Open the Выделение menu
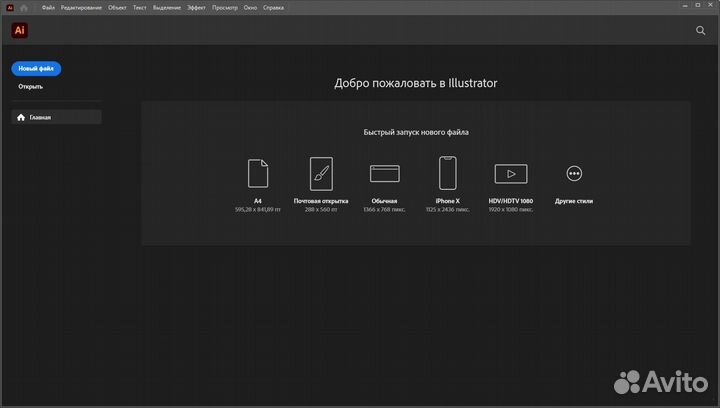 coord(167,8)
